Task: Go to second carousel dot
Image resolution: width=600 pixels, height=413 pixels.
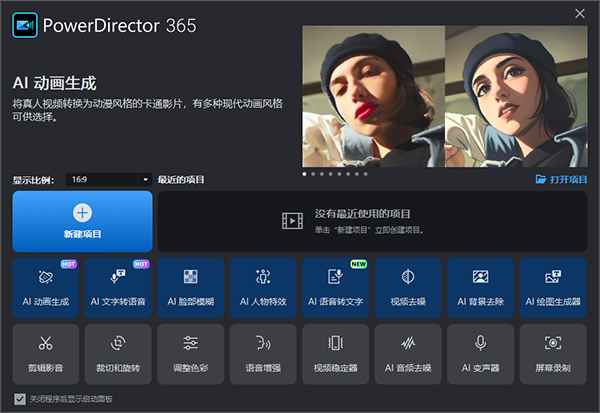Action: coord(313,174)
